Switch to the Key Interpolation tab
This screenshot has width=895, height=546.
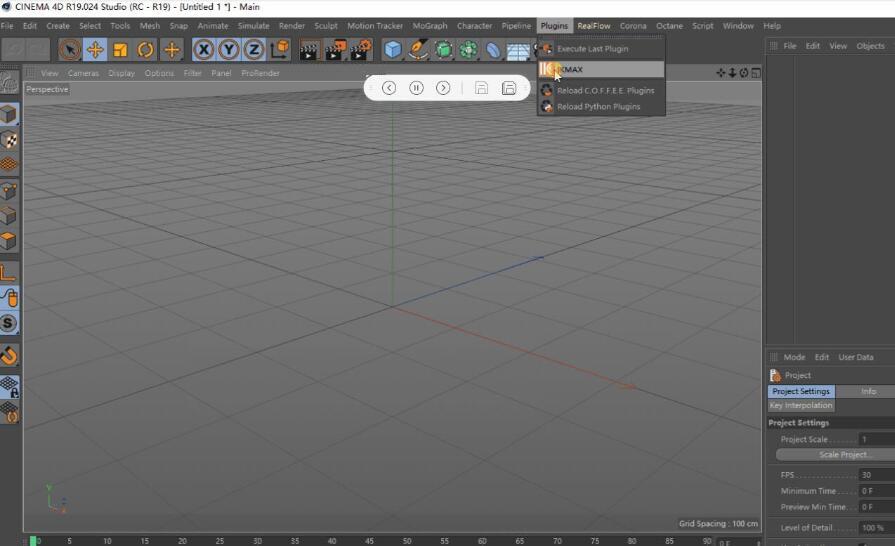coord(801,406)
